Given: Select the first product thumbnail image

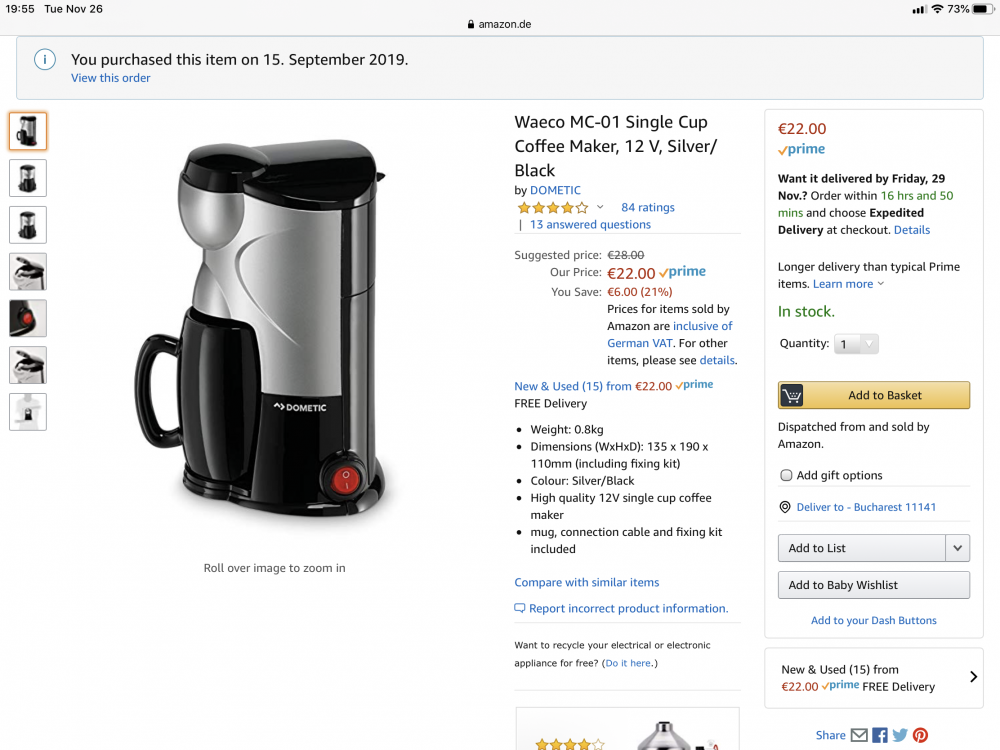Looking at the screenshot, I should point(28,131).
